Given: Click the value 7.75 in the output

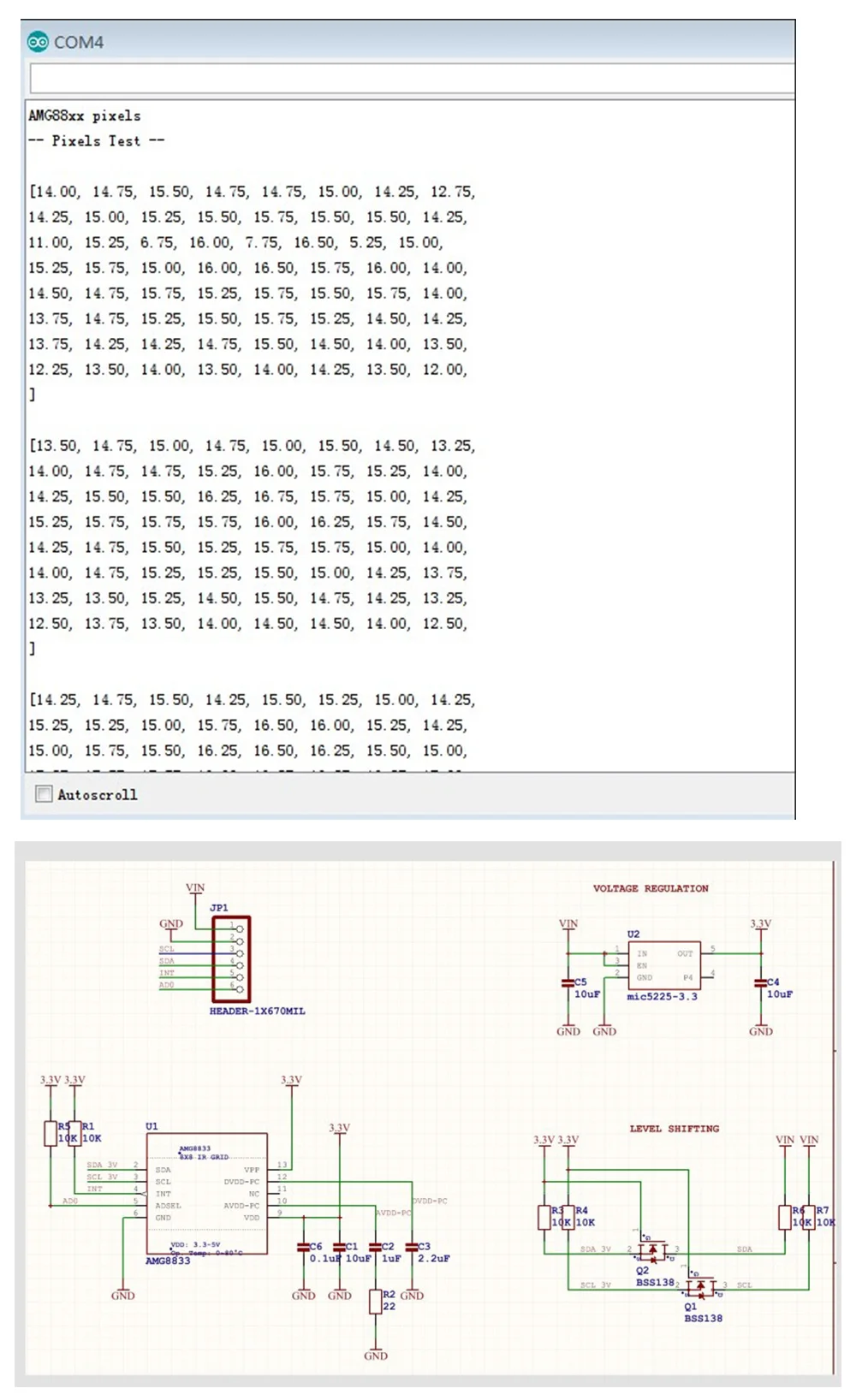Looking at the screenshot, I should coord(263,243).
